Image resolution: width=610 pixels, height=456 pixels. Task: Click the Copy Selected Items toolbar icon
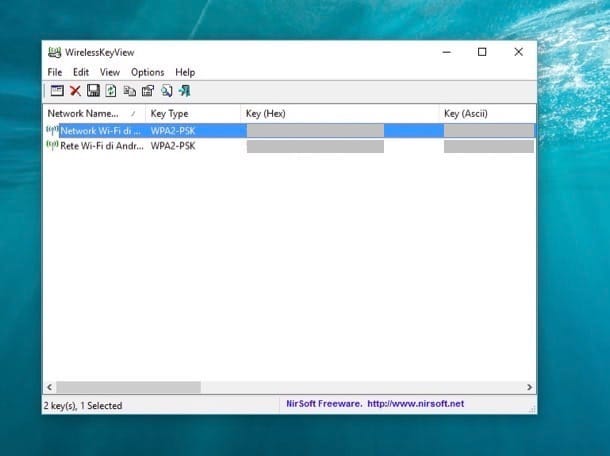point(129,91)
